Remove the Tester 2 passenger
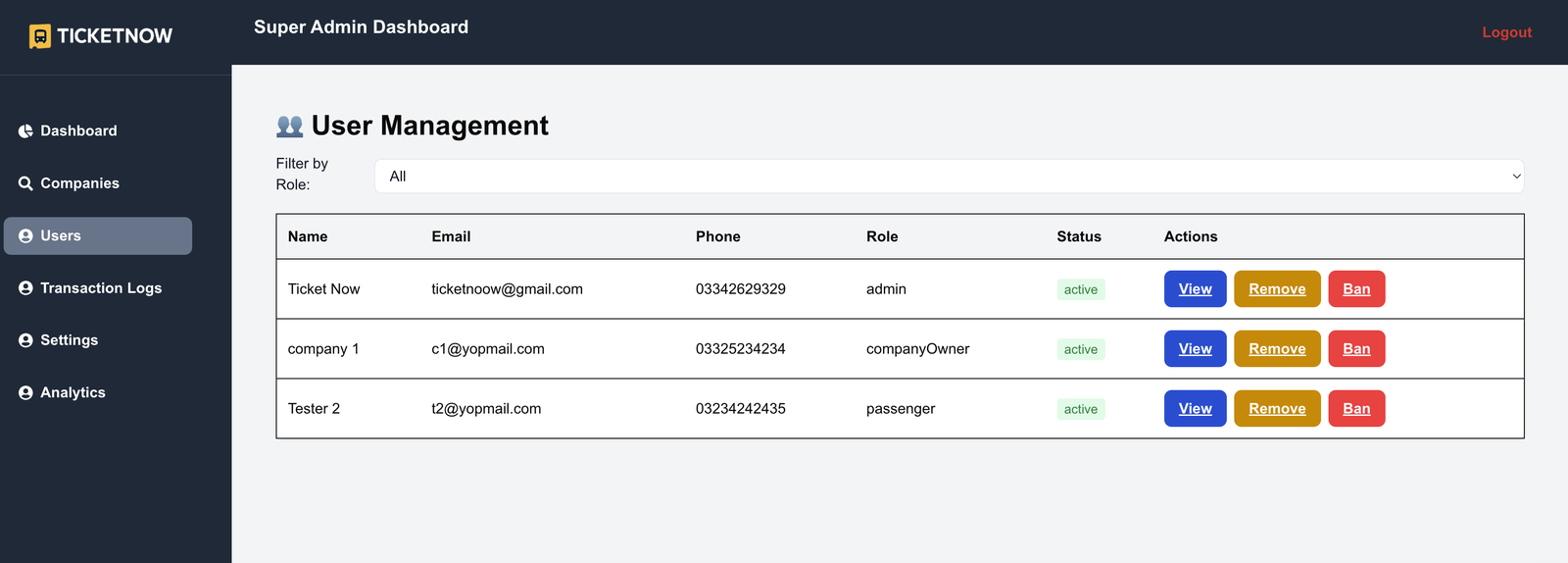The image size is (1568, 563). pyautogui.click(x=1277, y=409)
